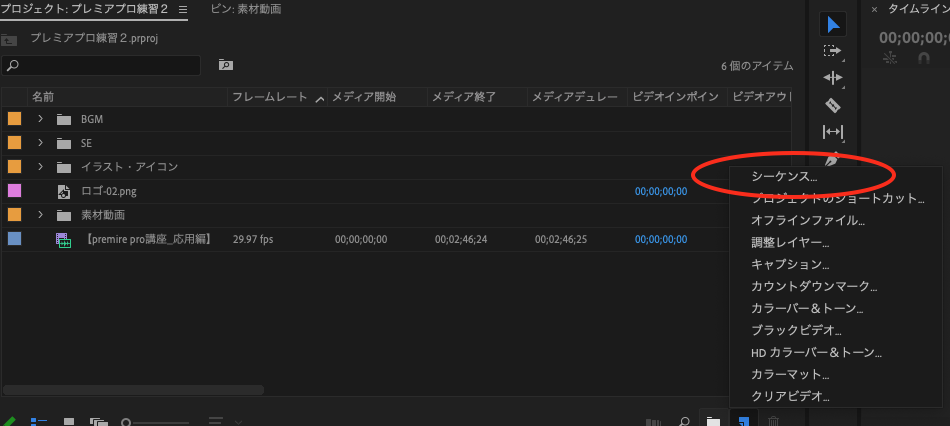Open Find with bottom magnifier icon
The width and height of the screenshot is (950, 426).
[x=684, y=421]
